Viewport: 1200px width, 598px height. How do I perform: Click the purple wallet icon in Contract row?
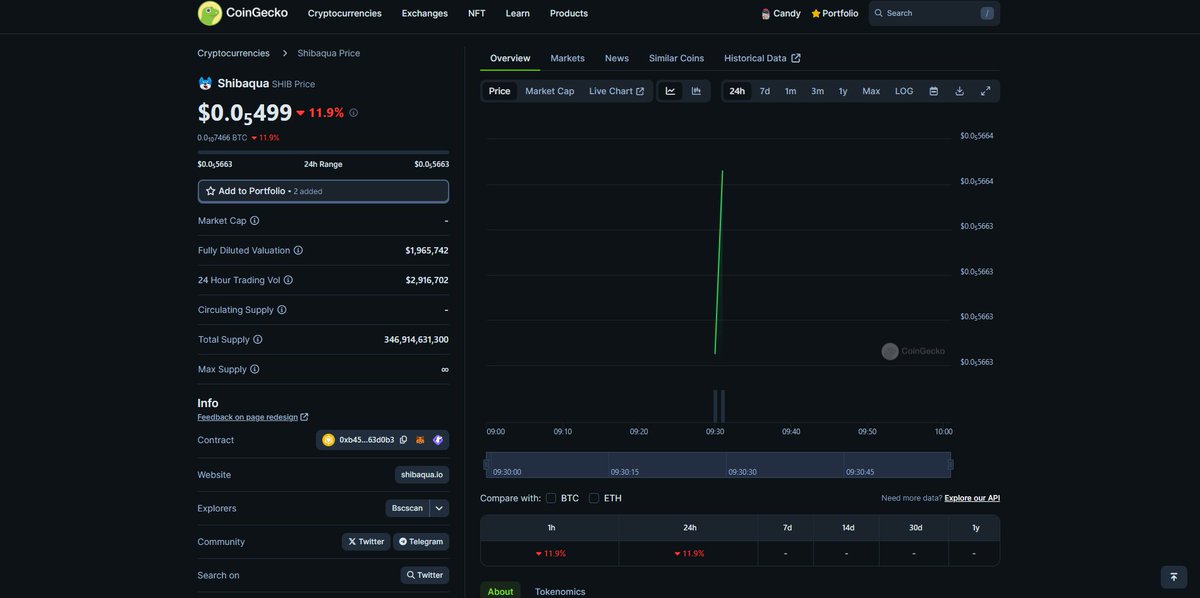[438, 440]
